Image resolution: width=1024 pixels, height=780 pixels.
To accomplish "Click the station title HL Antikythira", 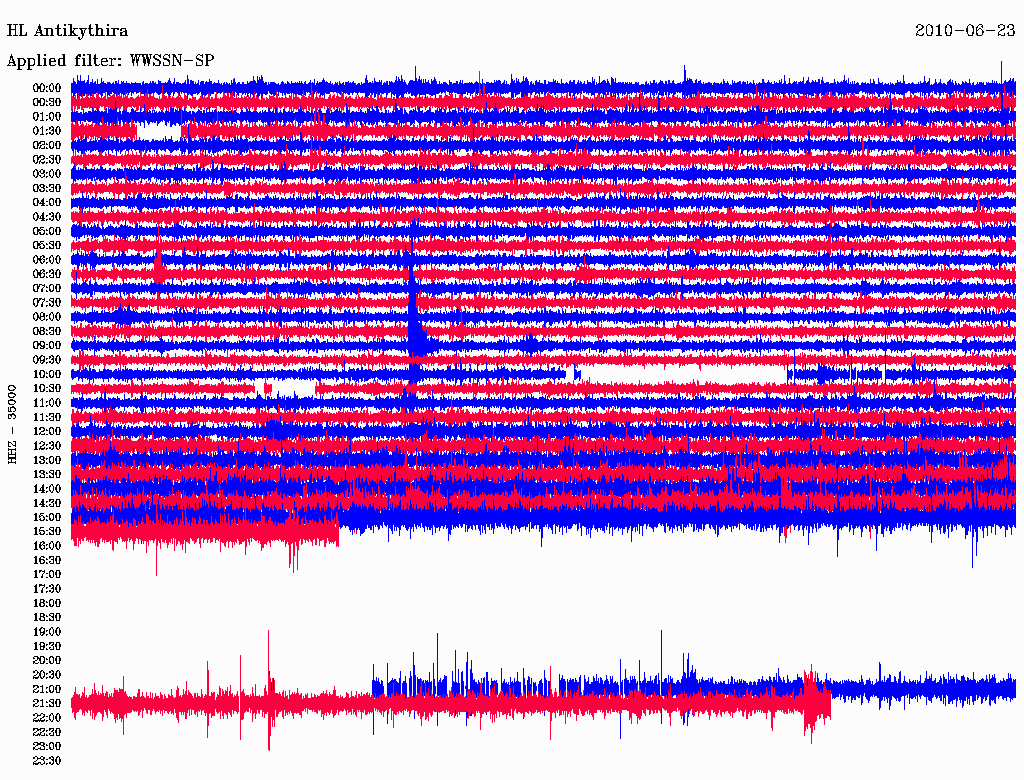I will 67,31.
